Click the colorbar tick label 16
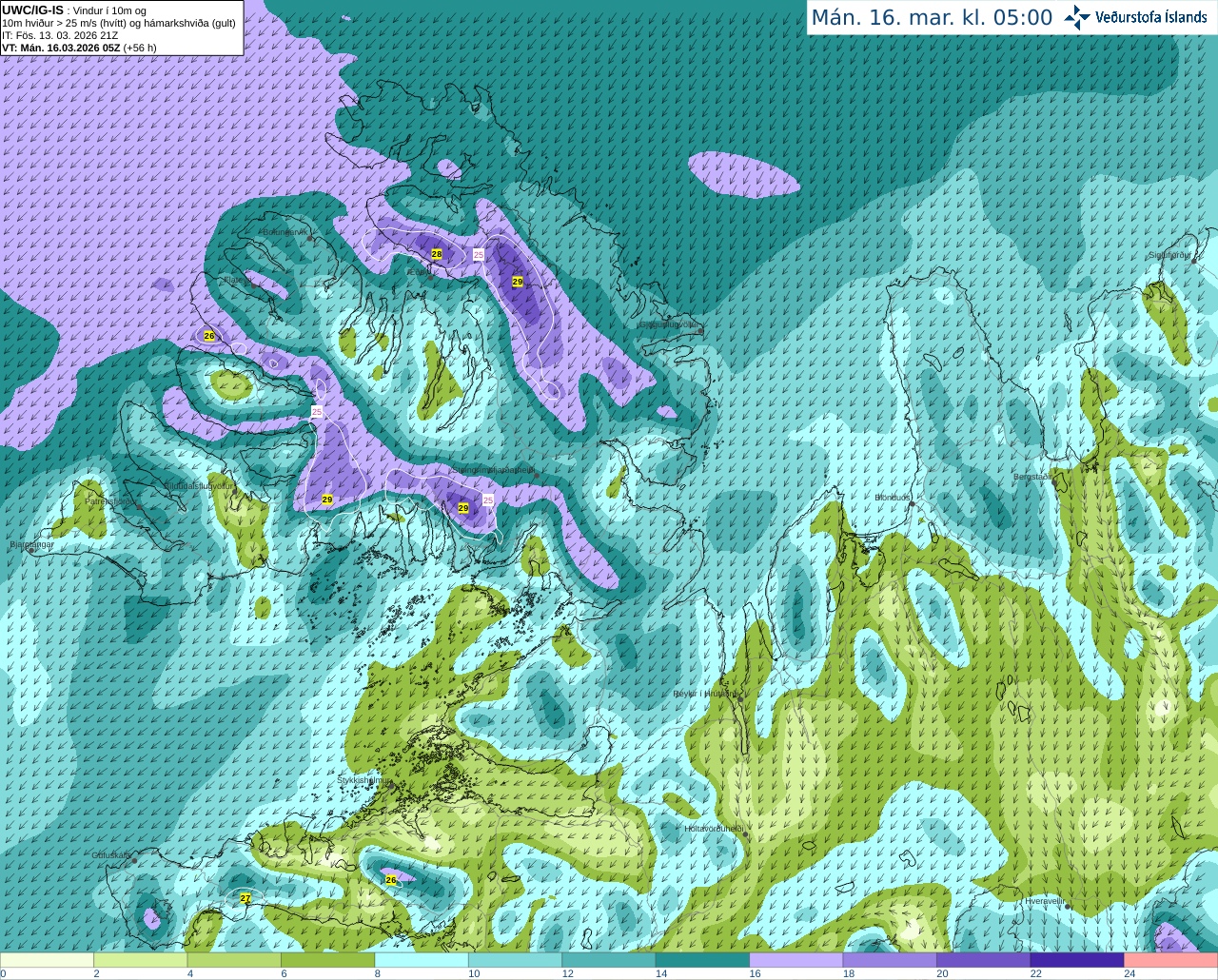The height and width of the screenshot is (980, 1218). 756,973
